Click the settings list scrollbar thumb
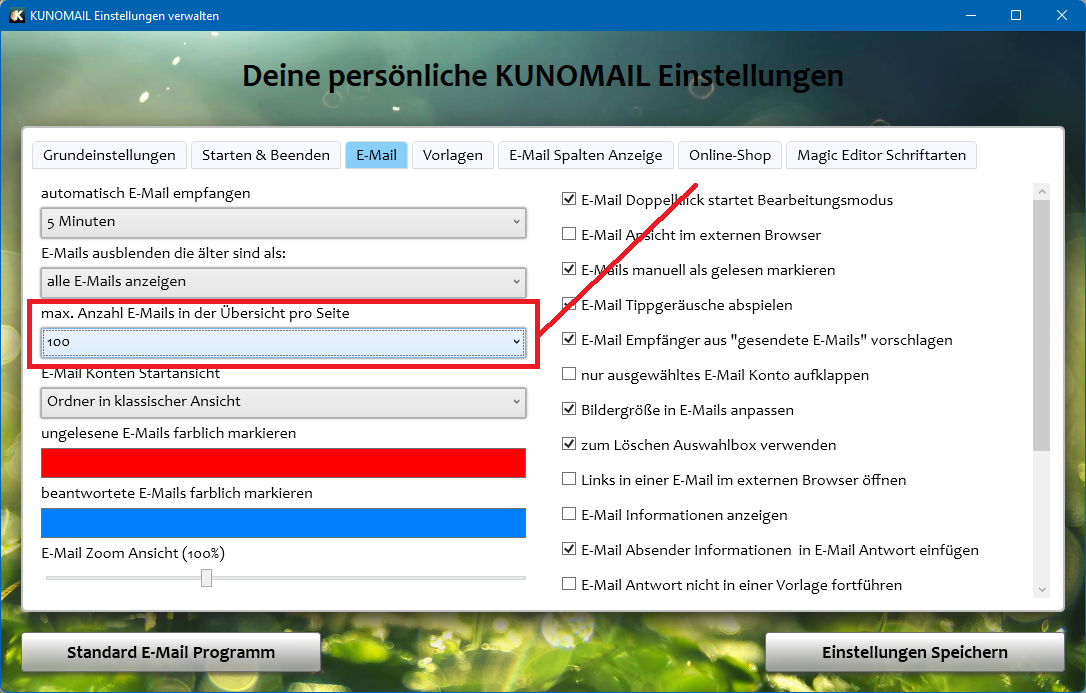The image size is (1086, 693). coord(1041,325)
